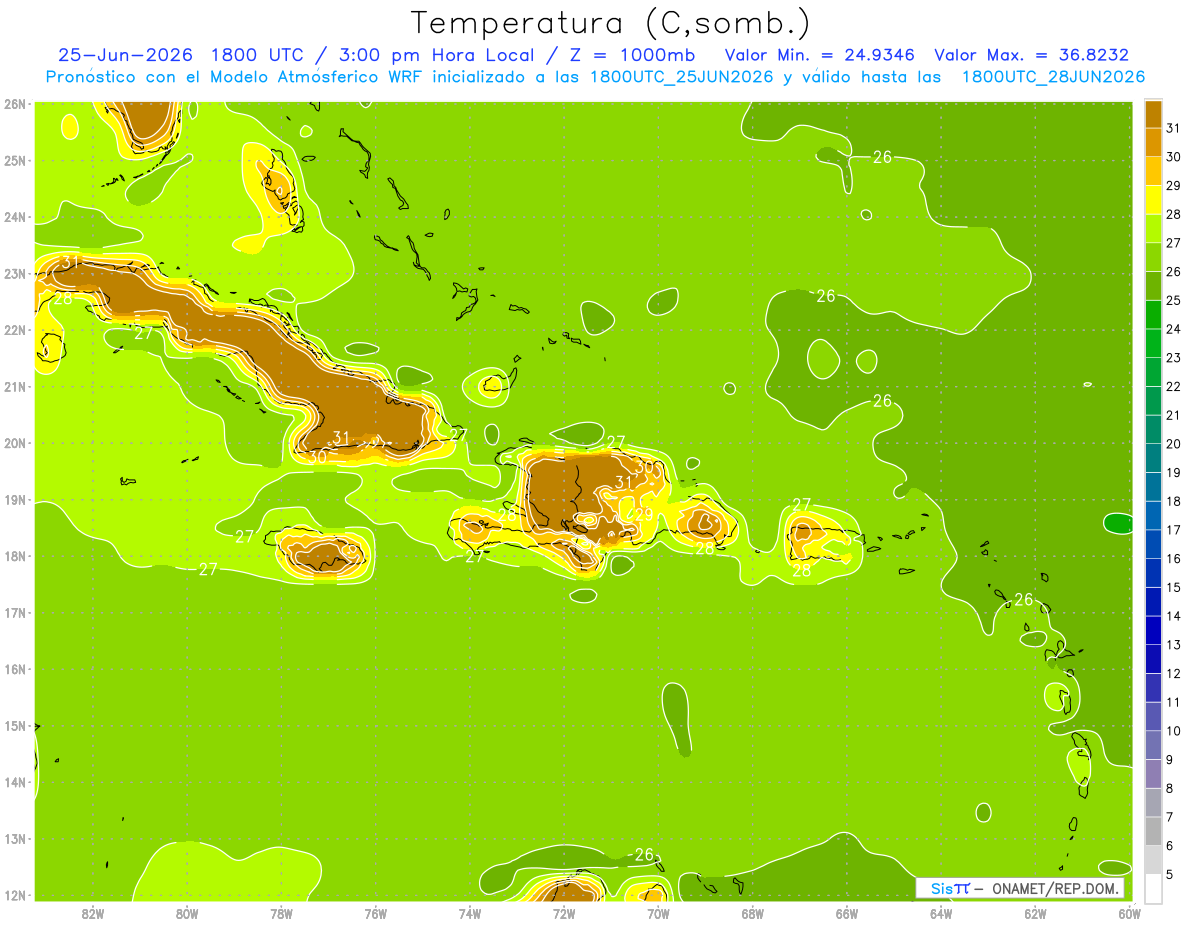Click the '82W' longitude axis label

click(x=93, y=913)
